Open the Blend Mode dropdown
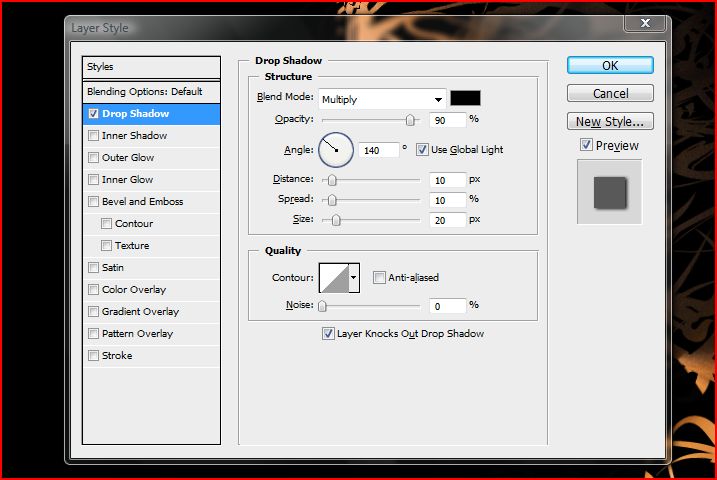Screen dimensions: 717x480 (382, 99)
